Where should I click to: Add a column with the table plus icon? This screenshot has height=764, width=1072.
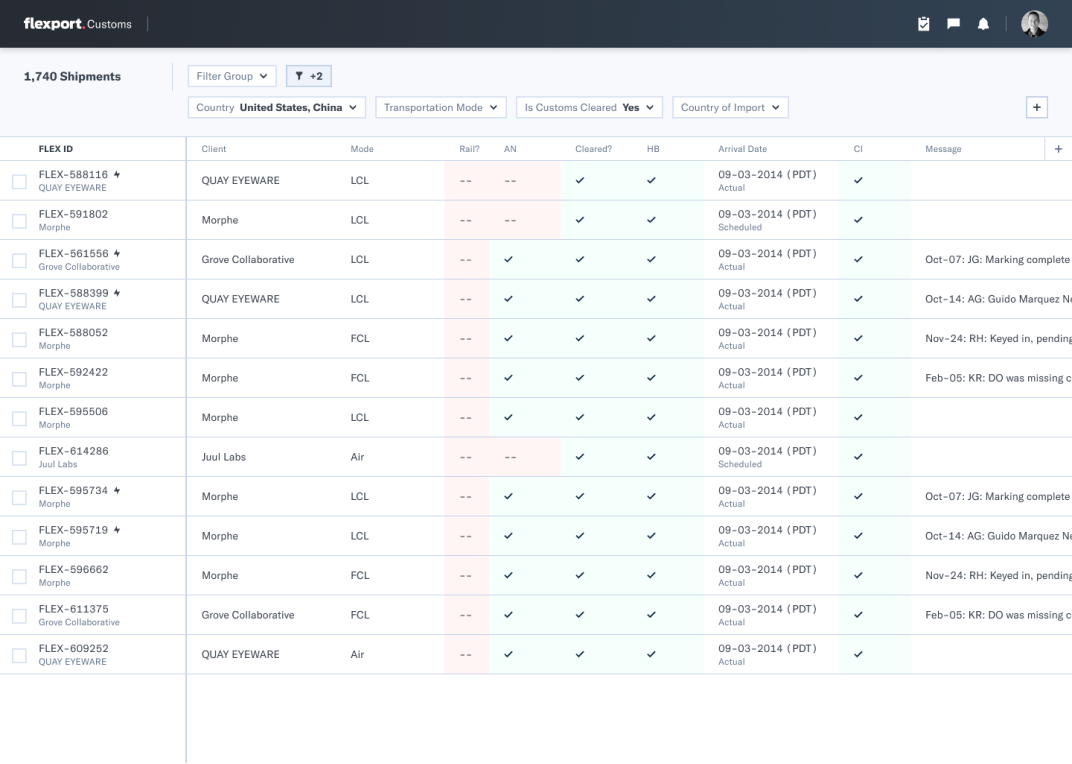[x=1058, y=148]
